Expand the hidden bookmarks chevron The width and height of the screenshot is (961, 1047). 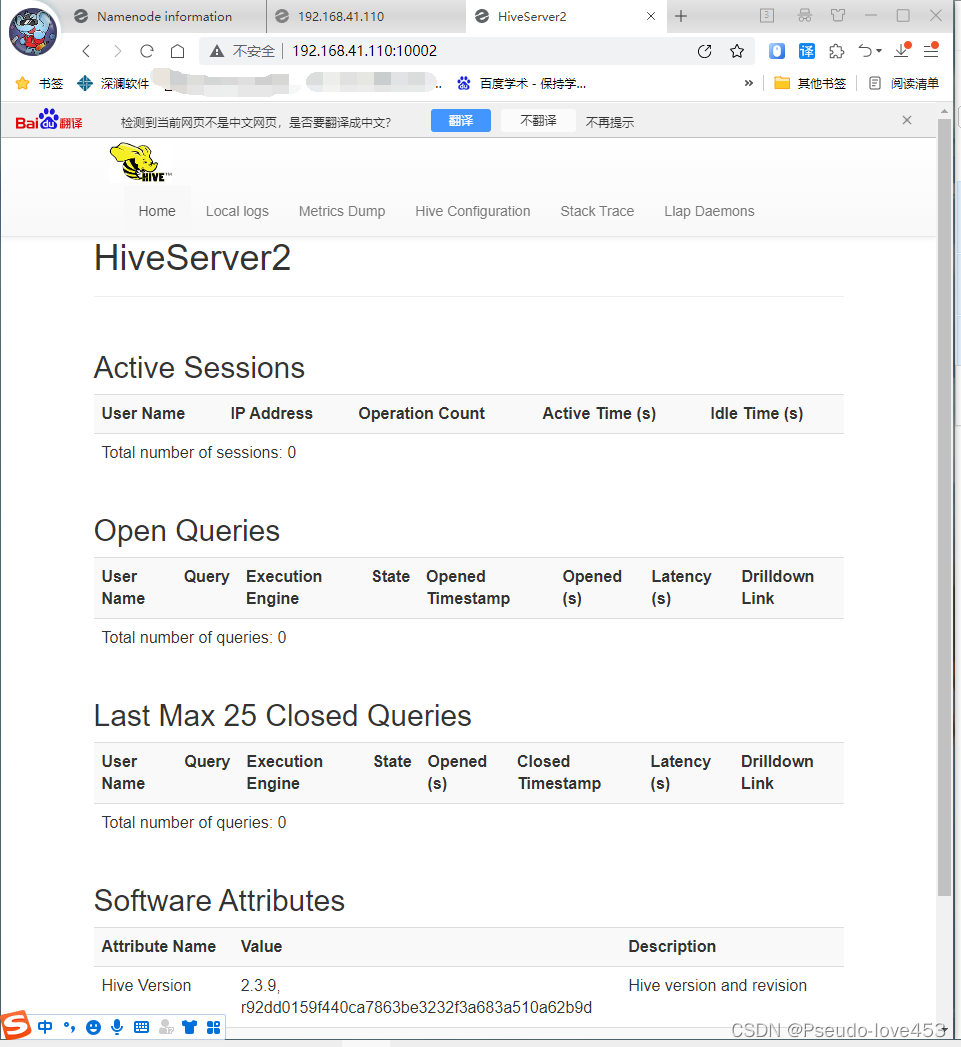(747, 83)
